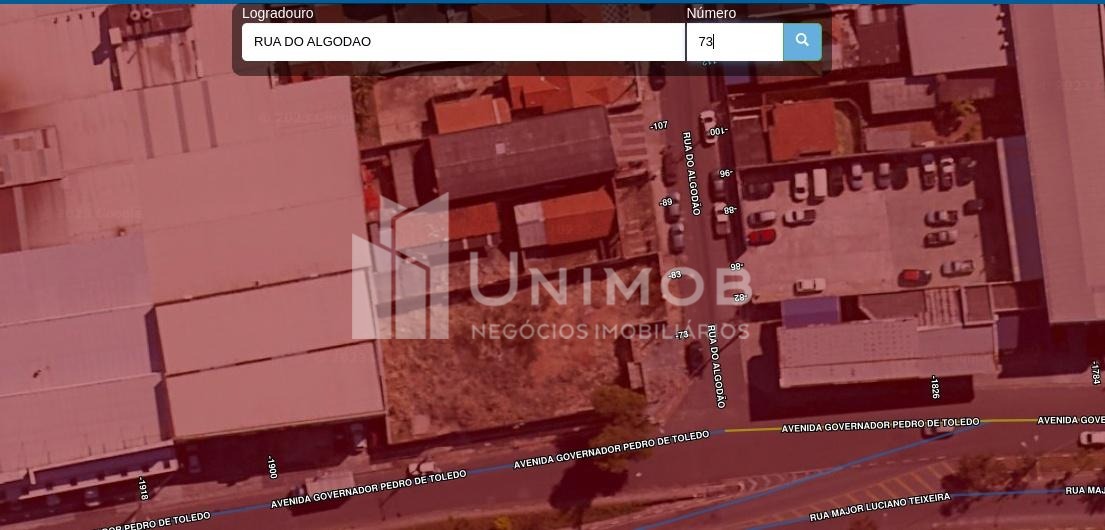The height and width of the screenshot is (530, 1105).
Task: Select address marker 1900 on the avenue
Action: [271, 467]
